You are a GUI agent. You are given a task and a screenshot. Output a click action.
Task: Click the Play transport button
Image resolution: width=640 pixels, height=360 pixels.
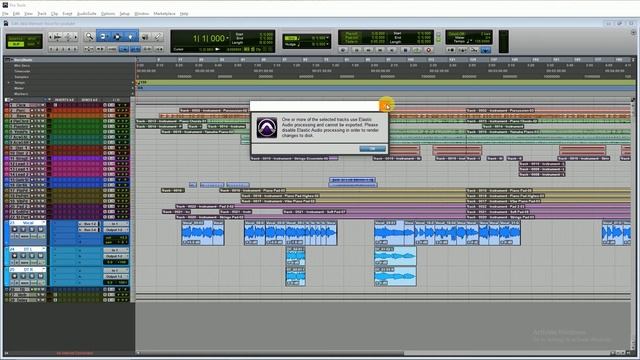click(416, 50)
